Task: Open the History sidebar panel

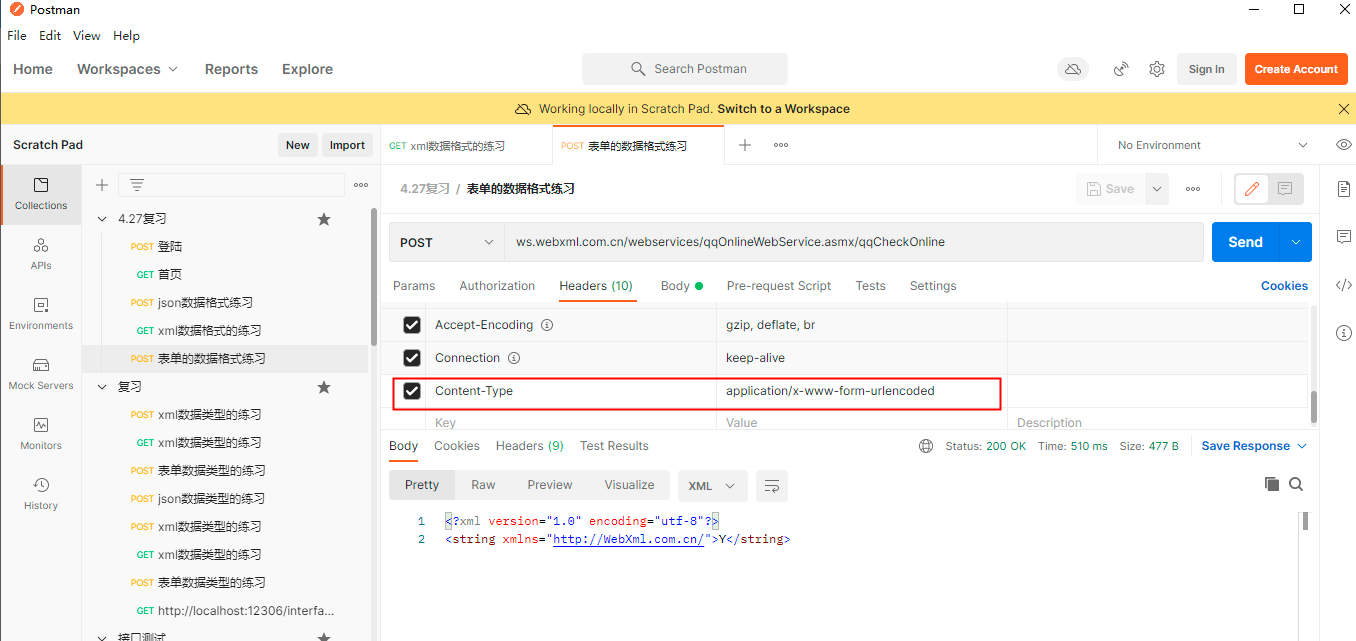Action: (x=41, y=494)
